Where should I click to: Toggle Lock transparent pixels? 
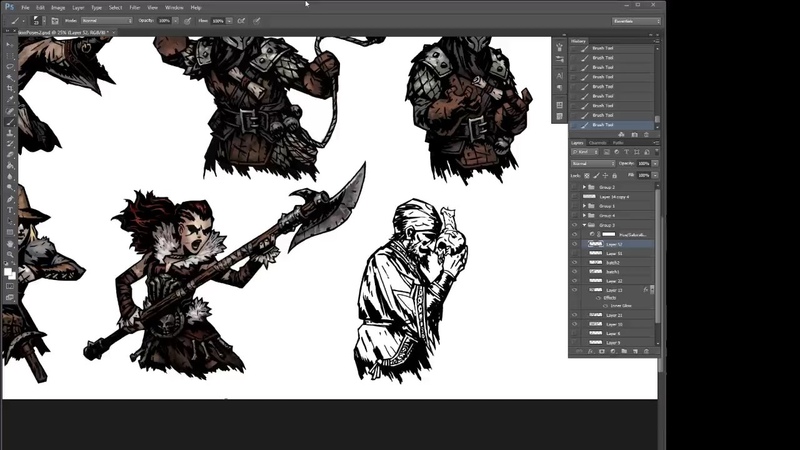pyautogui.click(x=587, y=176)
